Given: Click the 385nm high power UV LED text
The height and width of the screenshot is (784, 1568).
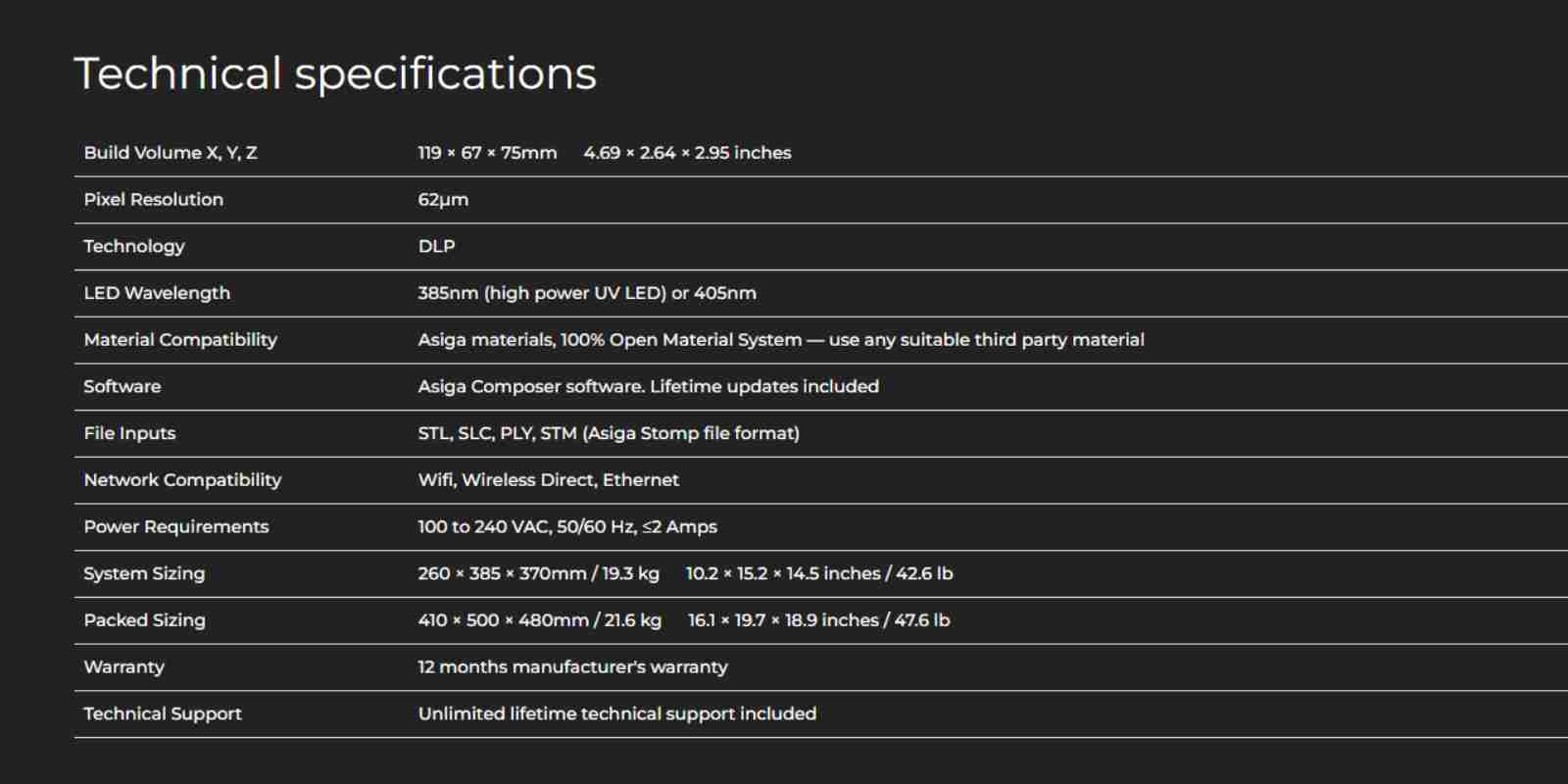Looking at the screenshot, I should pyautogui.click(x=542, y=293).
